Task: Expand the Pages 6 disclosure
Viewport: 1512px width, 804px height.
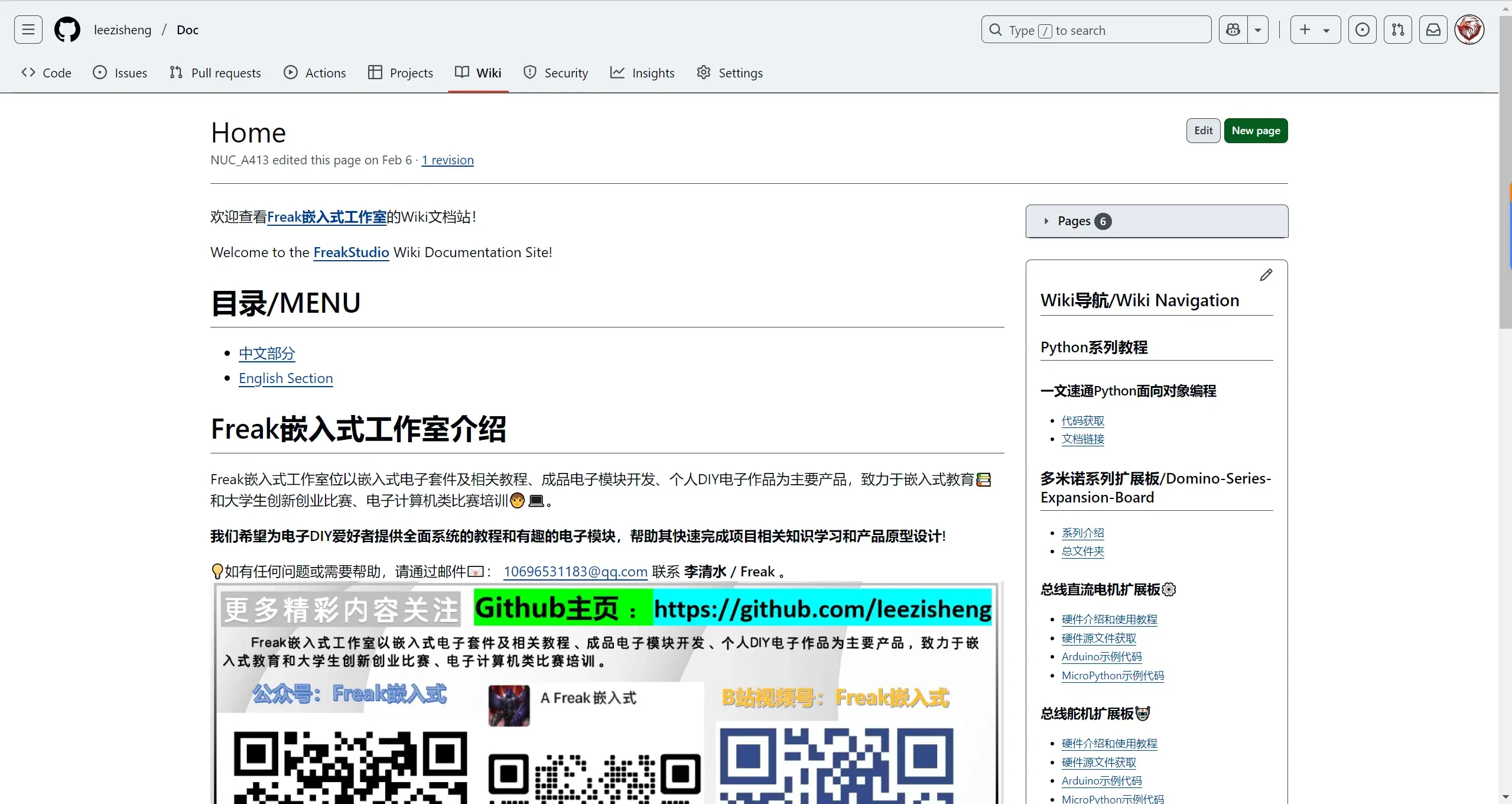Action: click(1156, 221)
